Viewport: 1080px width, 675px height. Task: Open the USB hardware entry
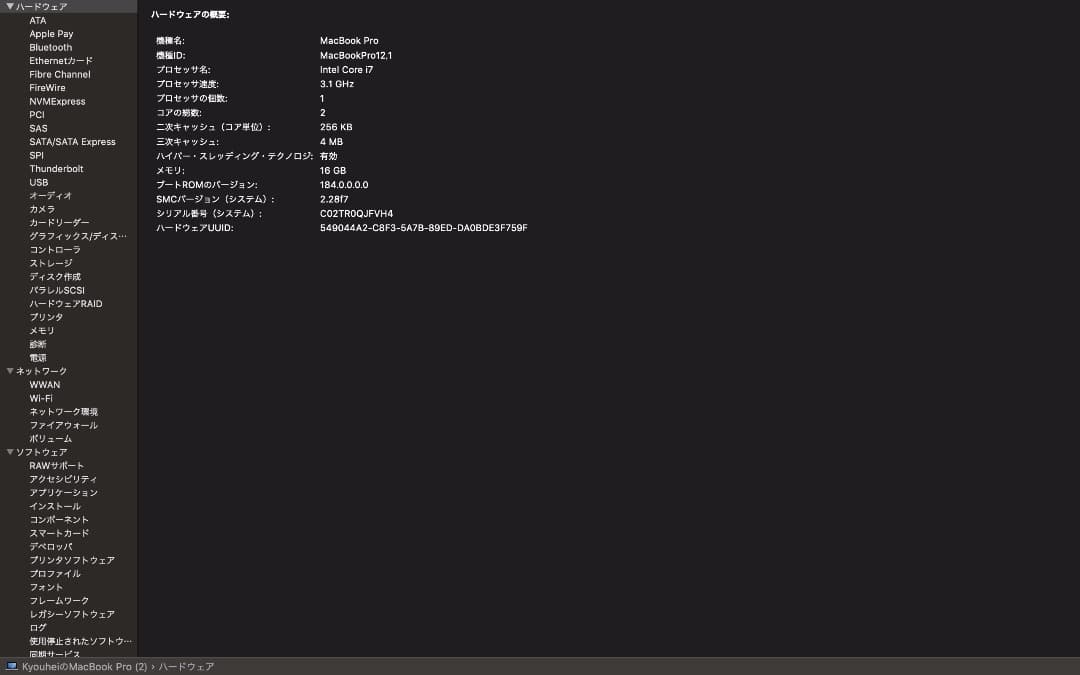point(38,182)
